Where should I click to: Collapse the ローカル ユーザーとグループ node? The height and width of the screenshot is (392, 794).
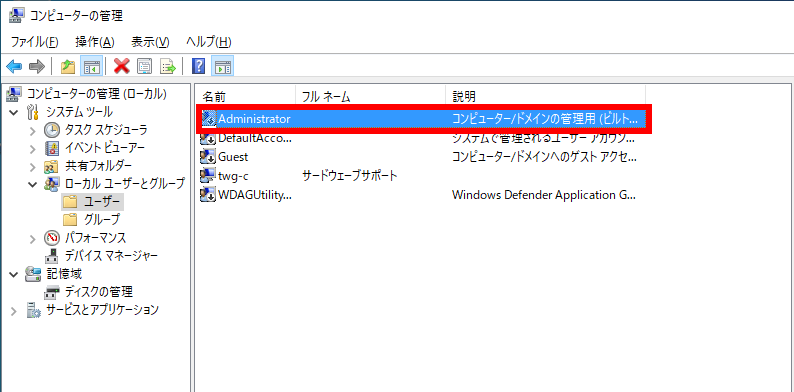(33, 184)
